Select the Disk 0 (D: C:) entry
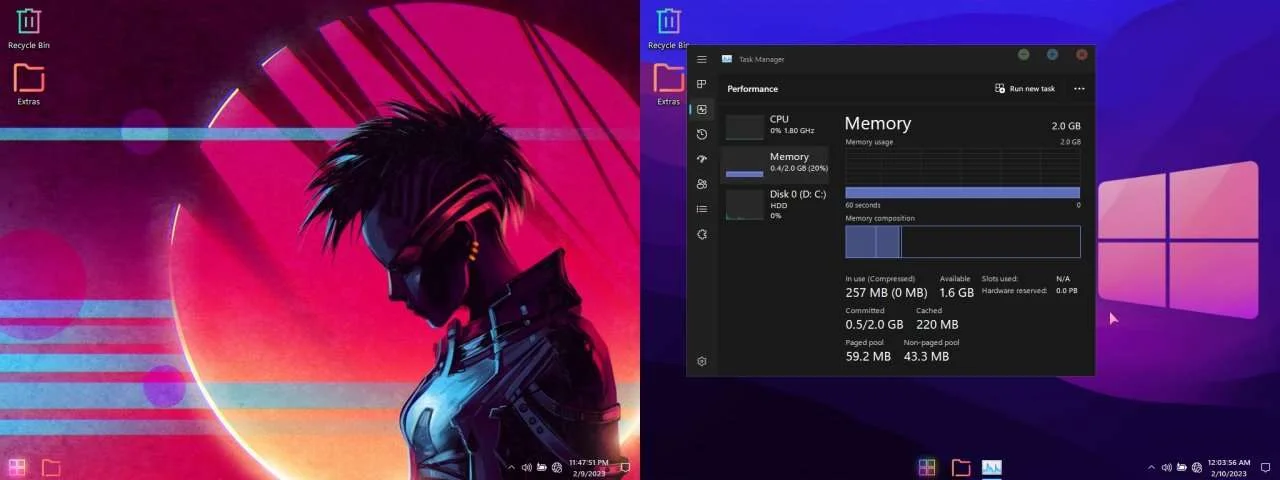Viewport: 1280px width, 480px height. [x=774, y=203]
